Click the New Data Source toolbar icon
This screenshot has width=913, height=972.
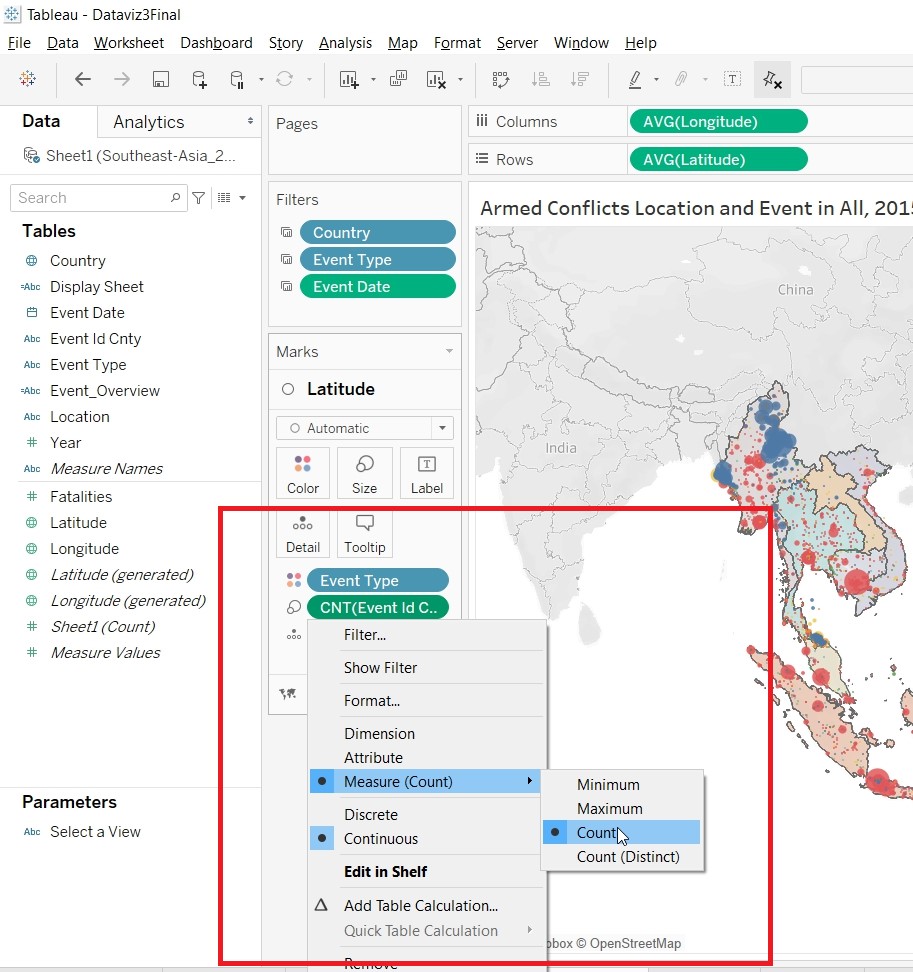(199, 80)
